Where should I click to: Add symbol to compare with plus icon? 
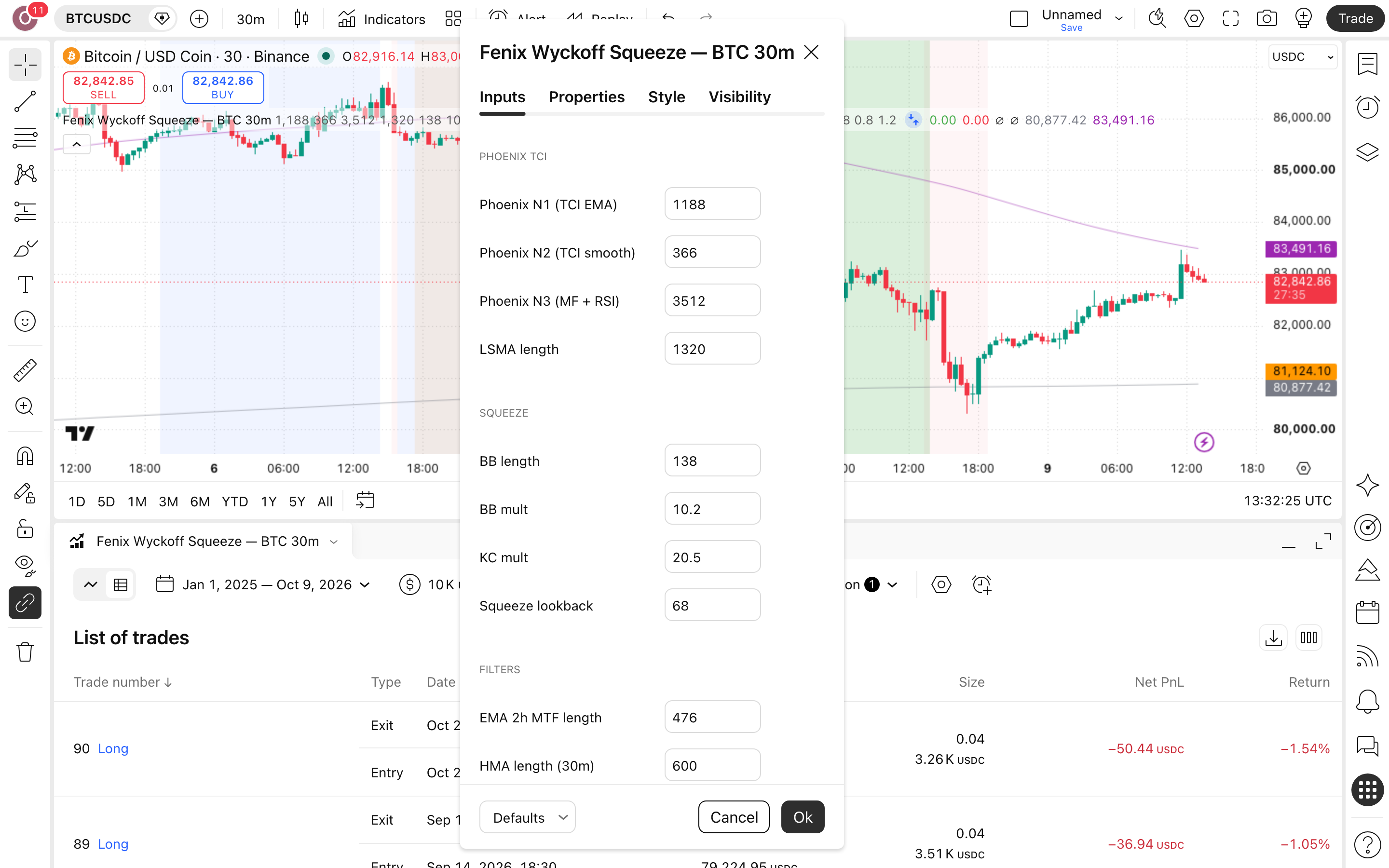coord(199,19)
